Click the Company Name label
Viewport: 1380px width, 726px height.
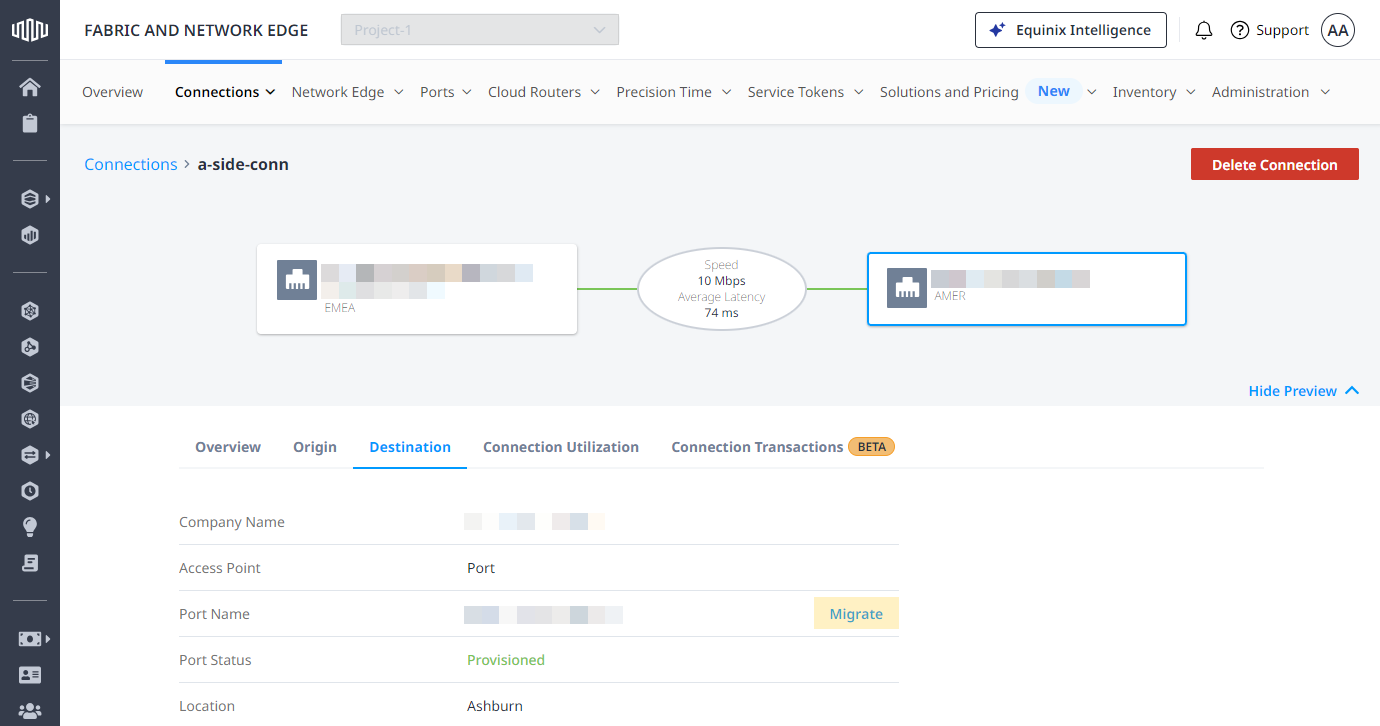click(x=232, y=522)
